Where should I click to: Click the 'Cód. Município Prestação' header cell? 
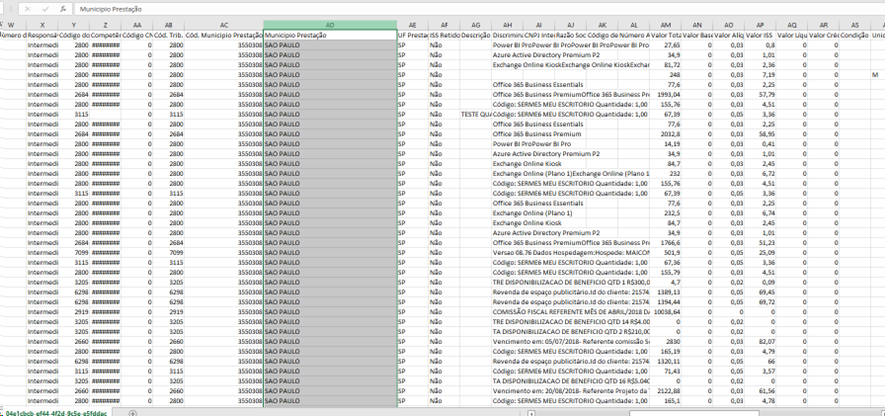[224, 35]
